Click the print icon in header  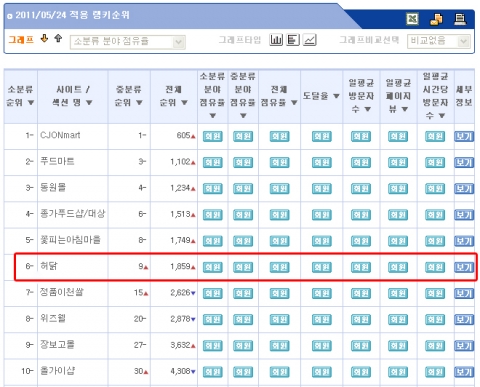460,19
